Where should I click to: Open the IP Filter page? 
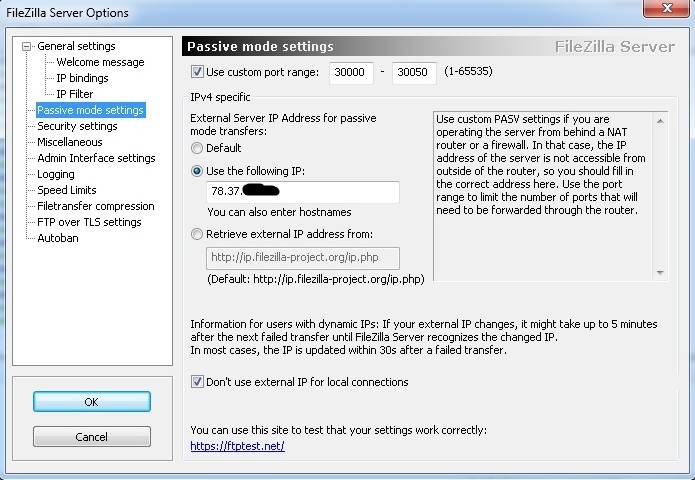pyautogui.click(x=74, y=94)
